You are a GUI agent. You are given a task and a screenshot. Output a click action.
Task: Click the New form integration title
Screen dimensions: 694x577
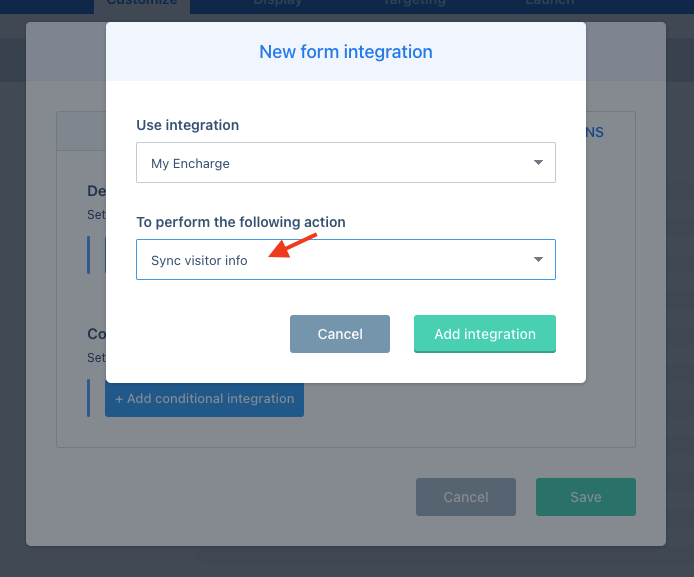(346, 52)
